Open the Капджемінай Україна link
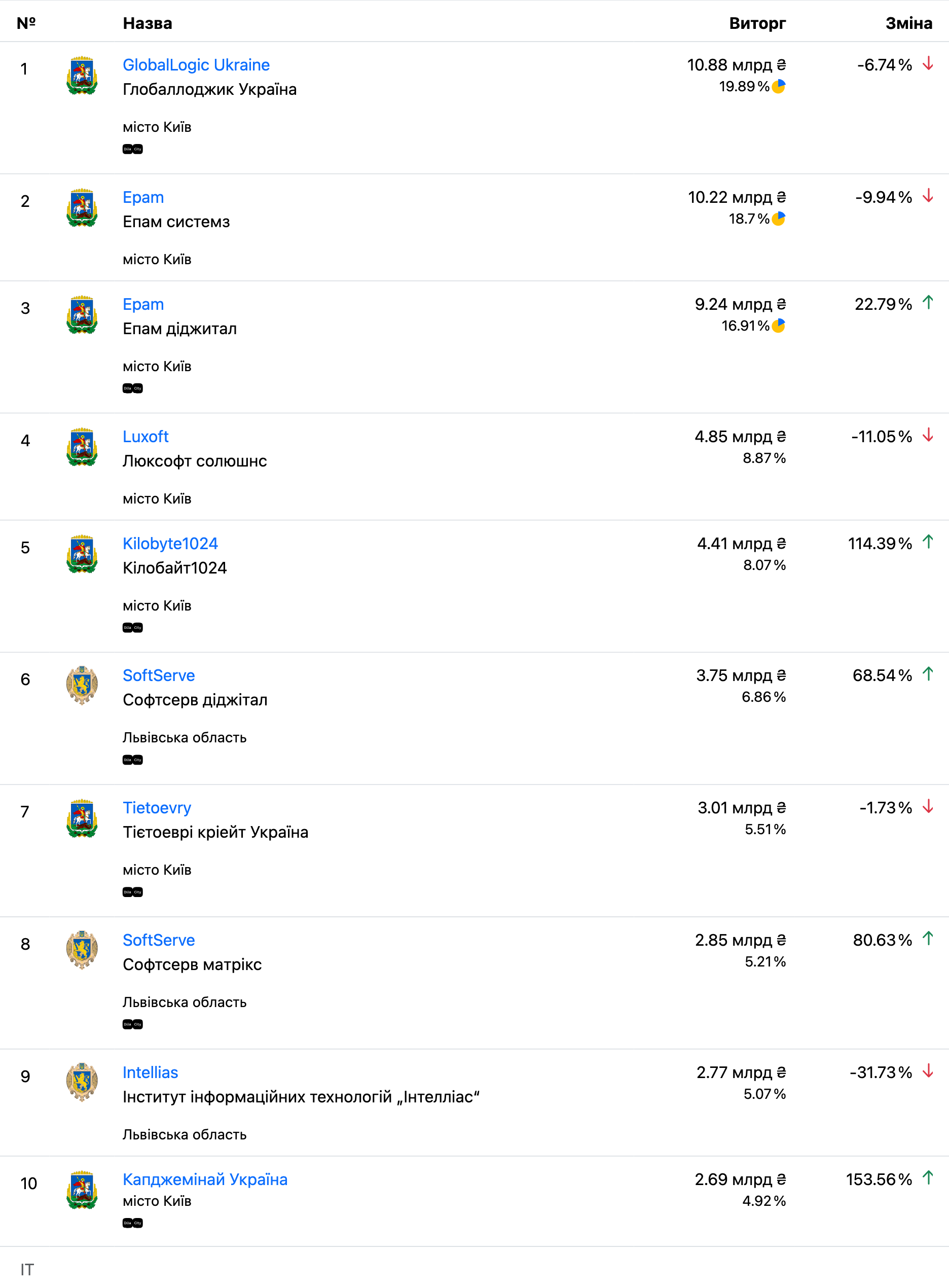 (205, 1179)
